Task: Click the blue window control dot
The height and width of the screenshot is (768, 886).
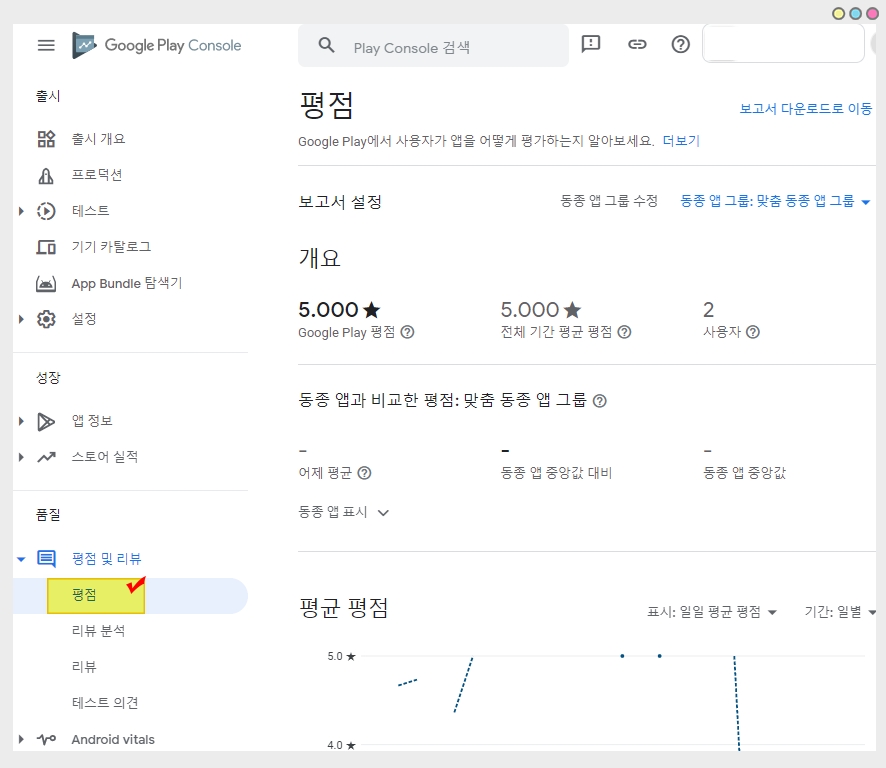Action: pos(855,14)
